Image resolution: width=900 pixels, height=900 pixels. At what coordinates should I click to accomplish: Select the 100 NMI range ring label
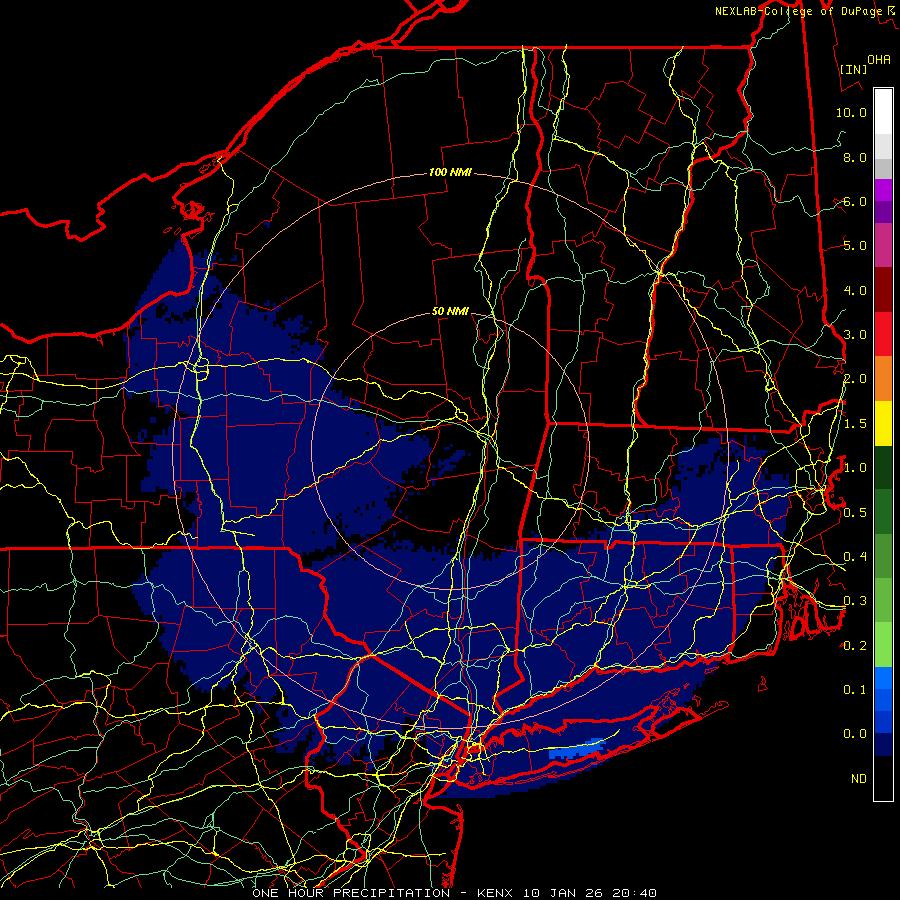pos(451,172)
